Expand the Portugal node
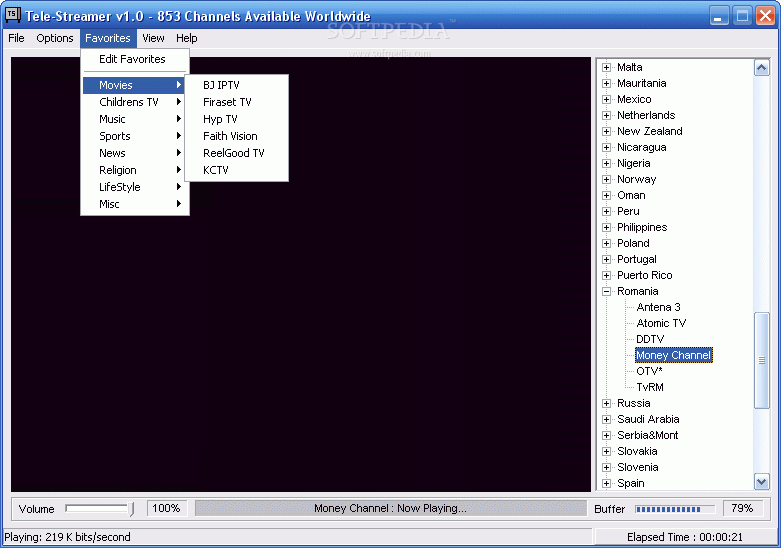 tap(606, 260)
